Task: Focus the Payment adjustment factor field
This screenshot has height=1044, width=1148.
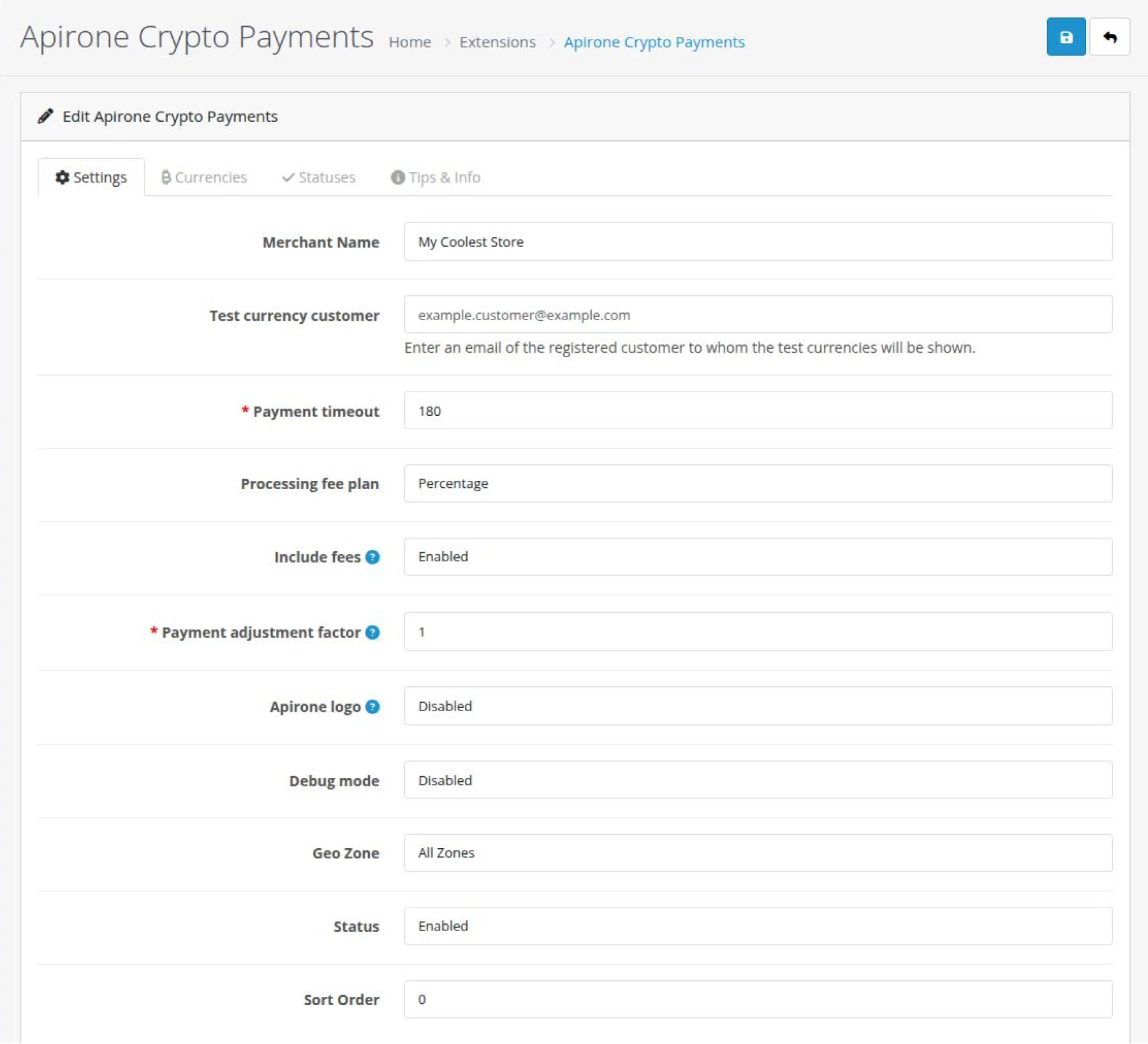Action: click(x=758, y=631)
